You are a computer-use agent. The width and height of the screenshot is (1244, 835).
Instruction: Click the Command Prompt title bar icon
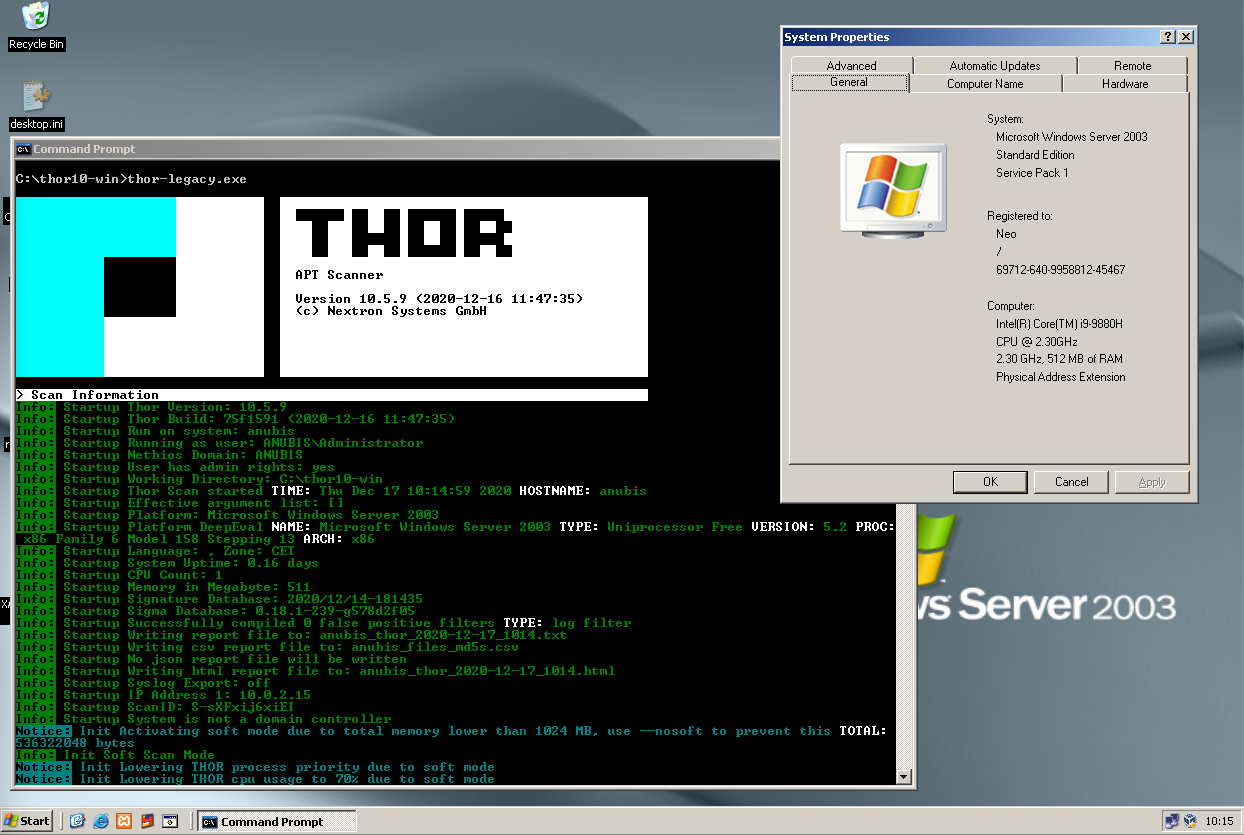(23, 149)
